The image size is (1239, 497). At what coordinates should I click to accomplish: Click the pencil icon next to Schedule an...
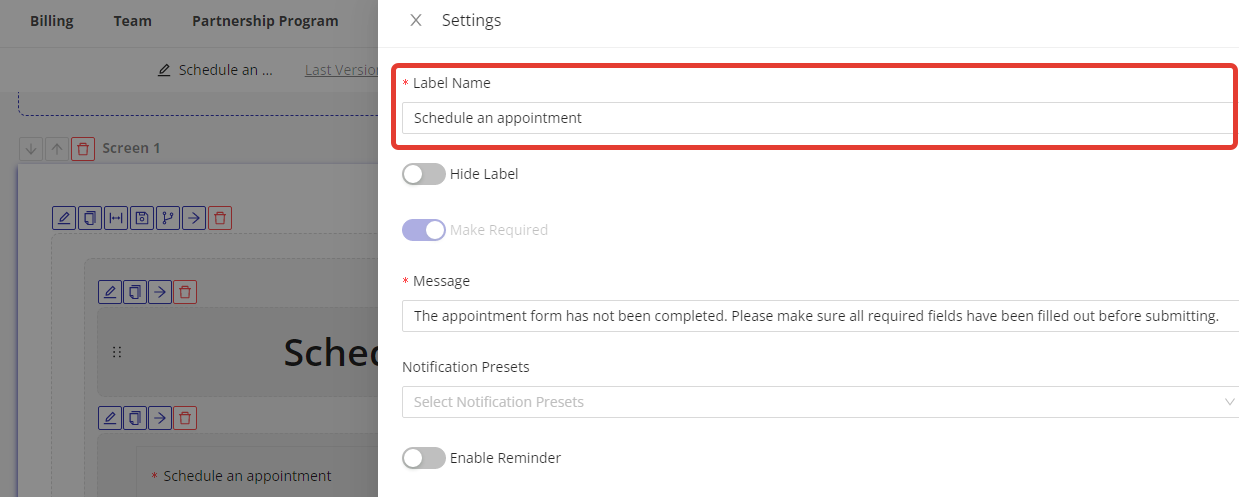[x=164, y=71]
